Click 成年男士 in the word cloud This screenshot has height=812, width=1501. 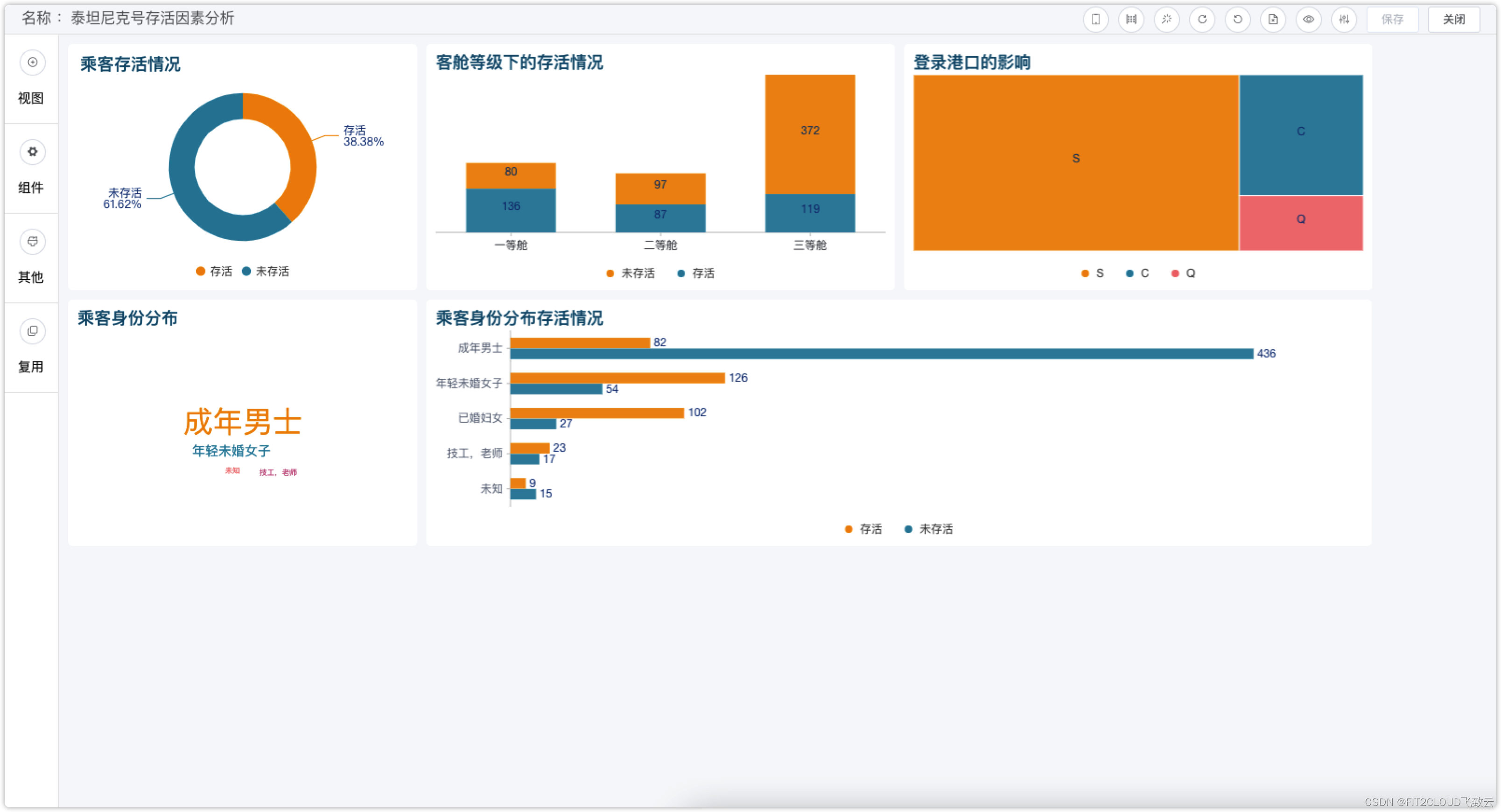[242, 422]
